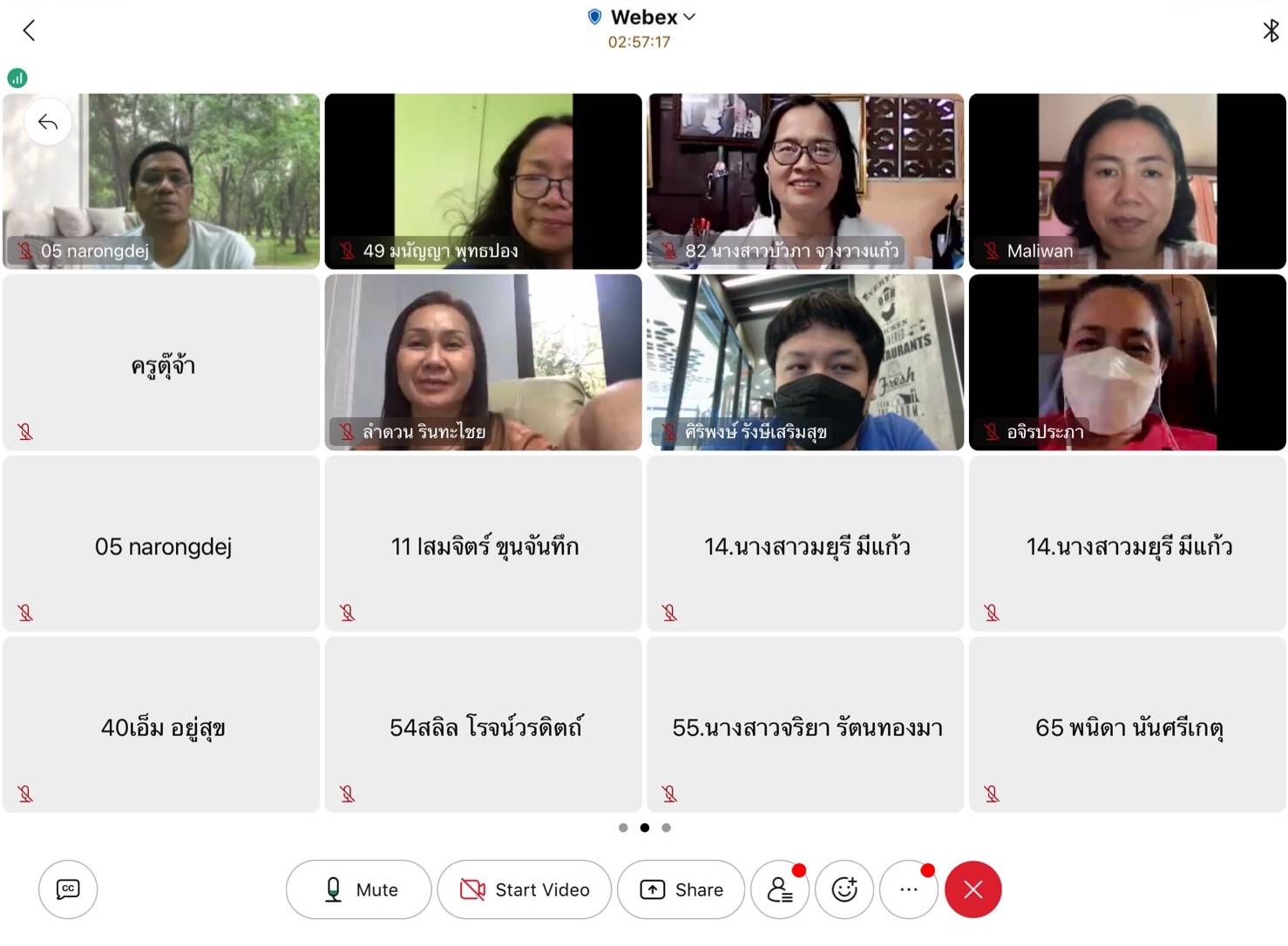Open closed captions button
Viewport: 1288px width, 946px height.
pyautogui.click(x=68, y=889)
